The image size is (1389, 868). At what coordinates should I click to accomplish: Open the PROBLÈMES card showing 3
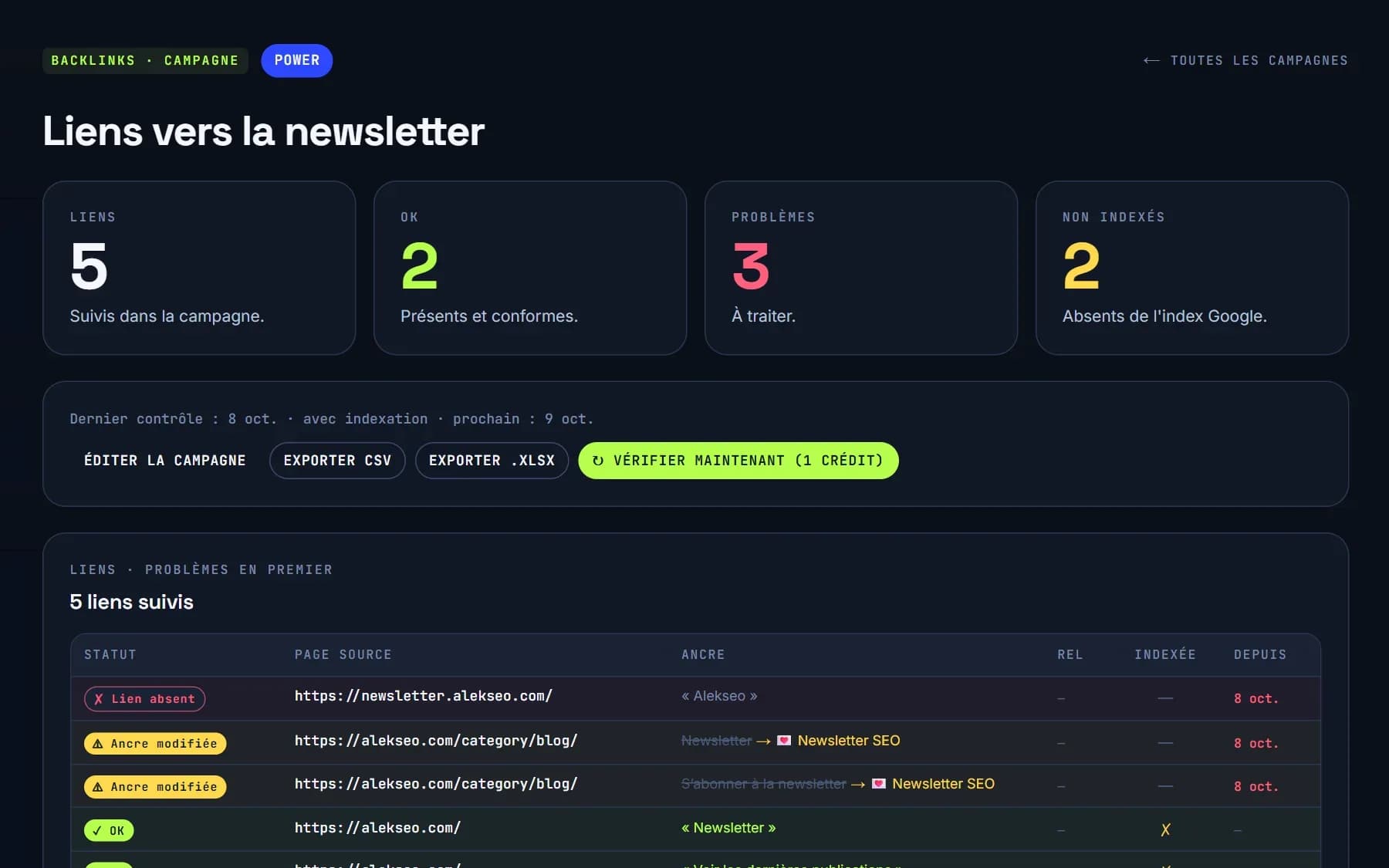tap(861, 268)
